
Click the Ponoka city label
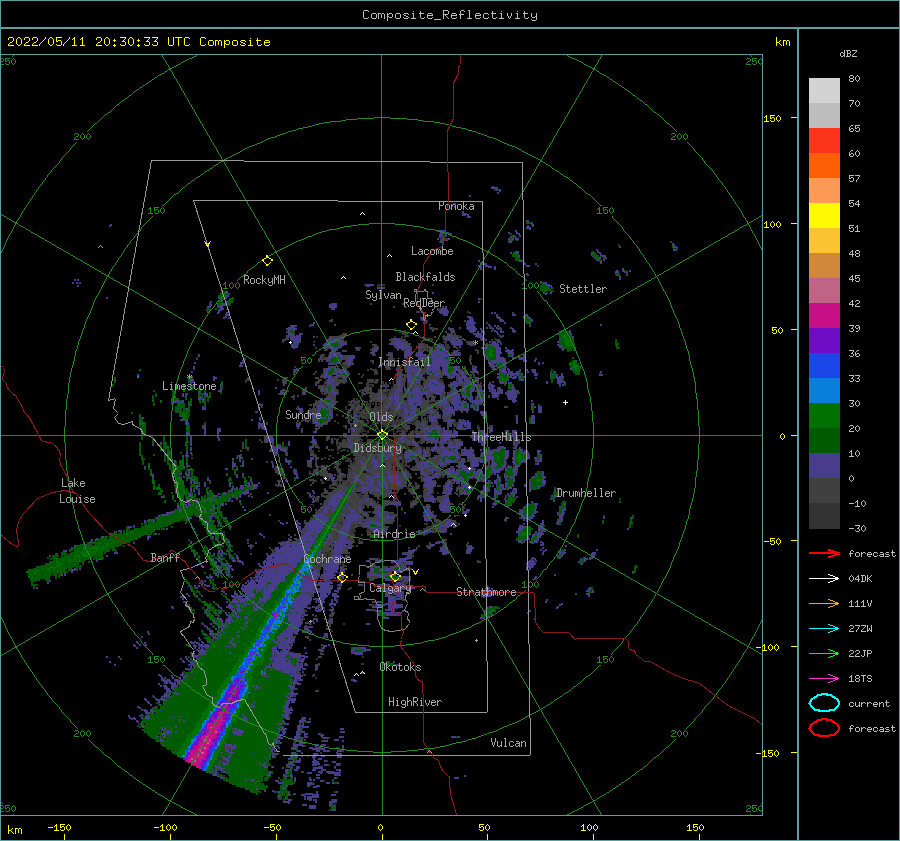456,206
